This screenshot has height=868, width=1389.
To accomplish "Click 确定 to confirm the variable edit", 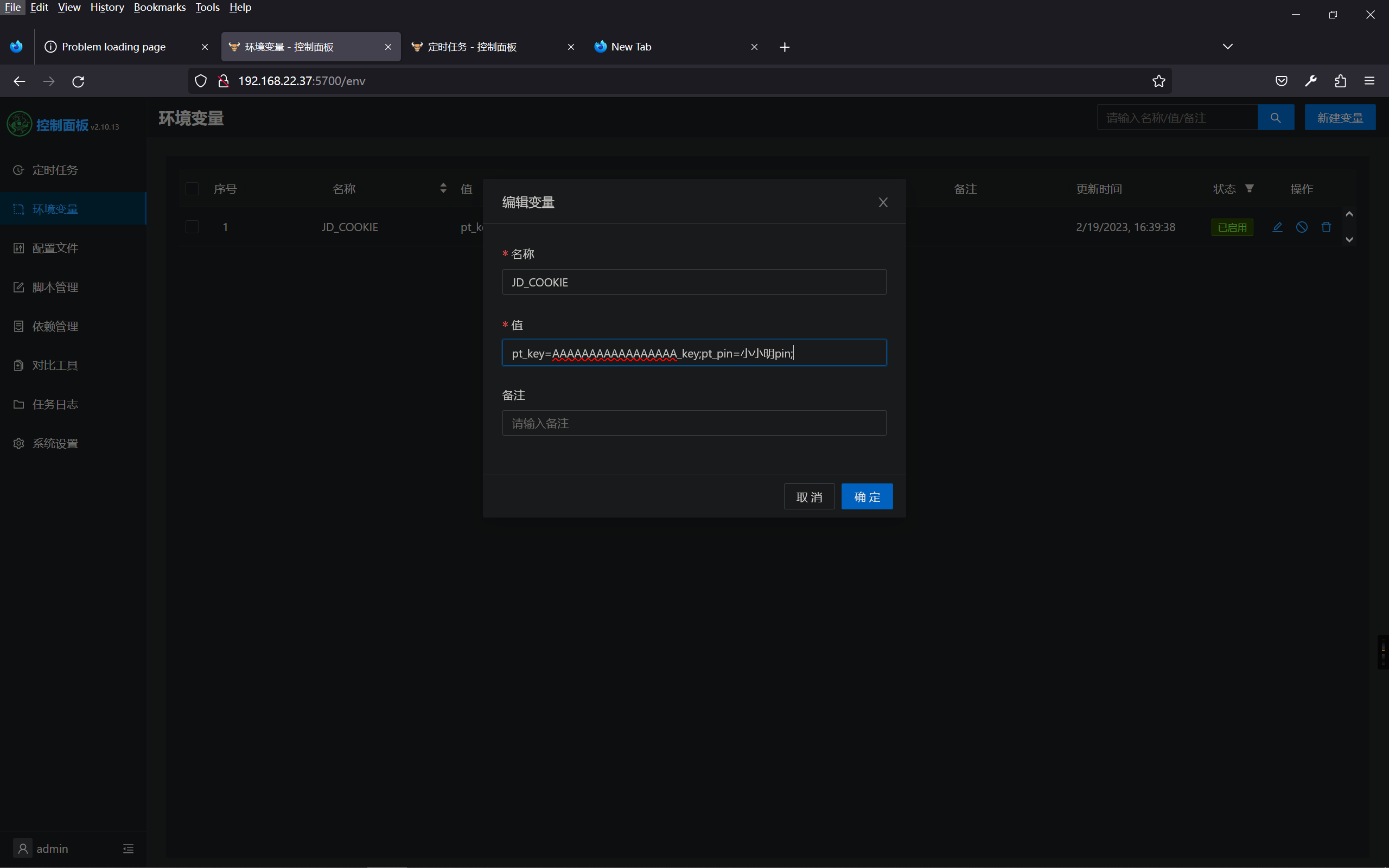I will (866, 496).
